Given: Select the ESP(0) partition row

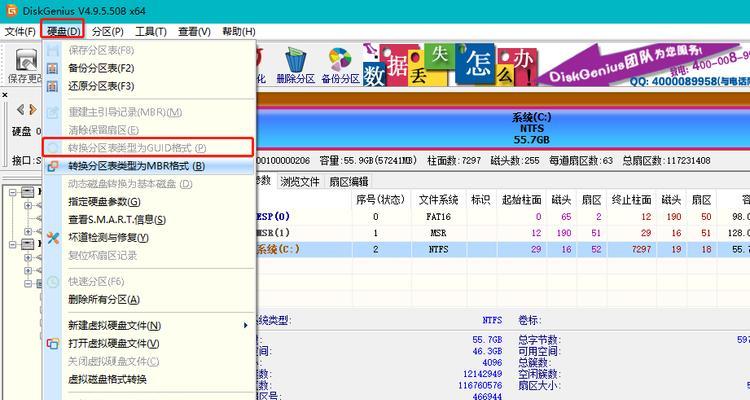Looking at the screenshot, I should tap(503, 217).
